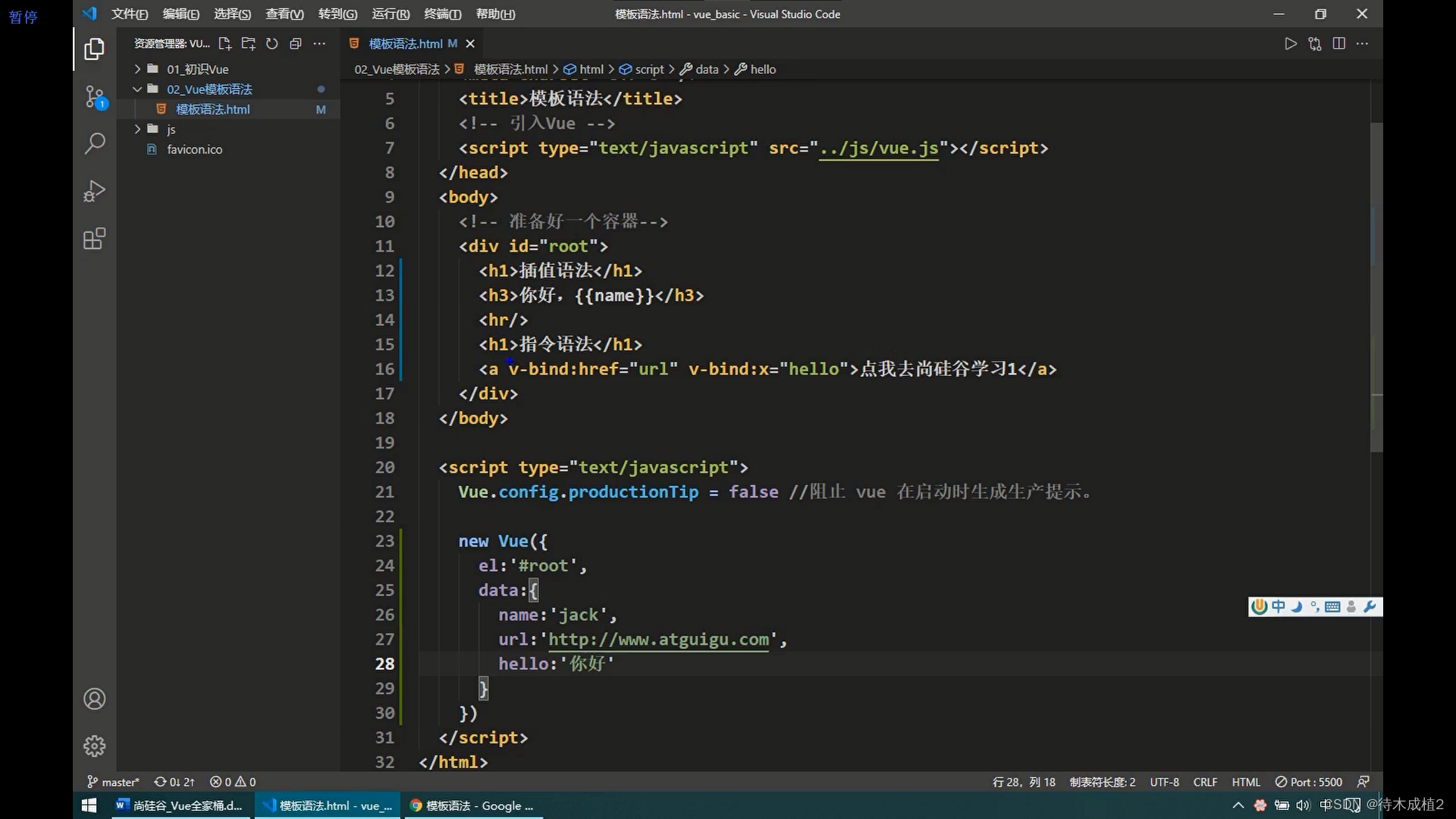The height and width of the screenshot is (819, 1456).
Task: Open the Source Control view
Action: pos(94,97)
